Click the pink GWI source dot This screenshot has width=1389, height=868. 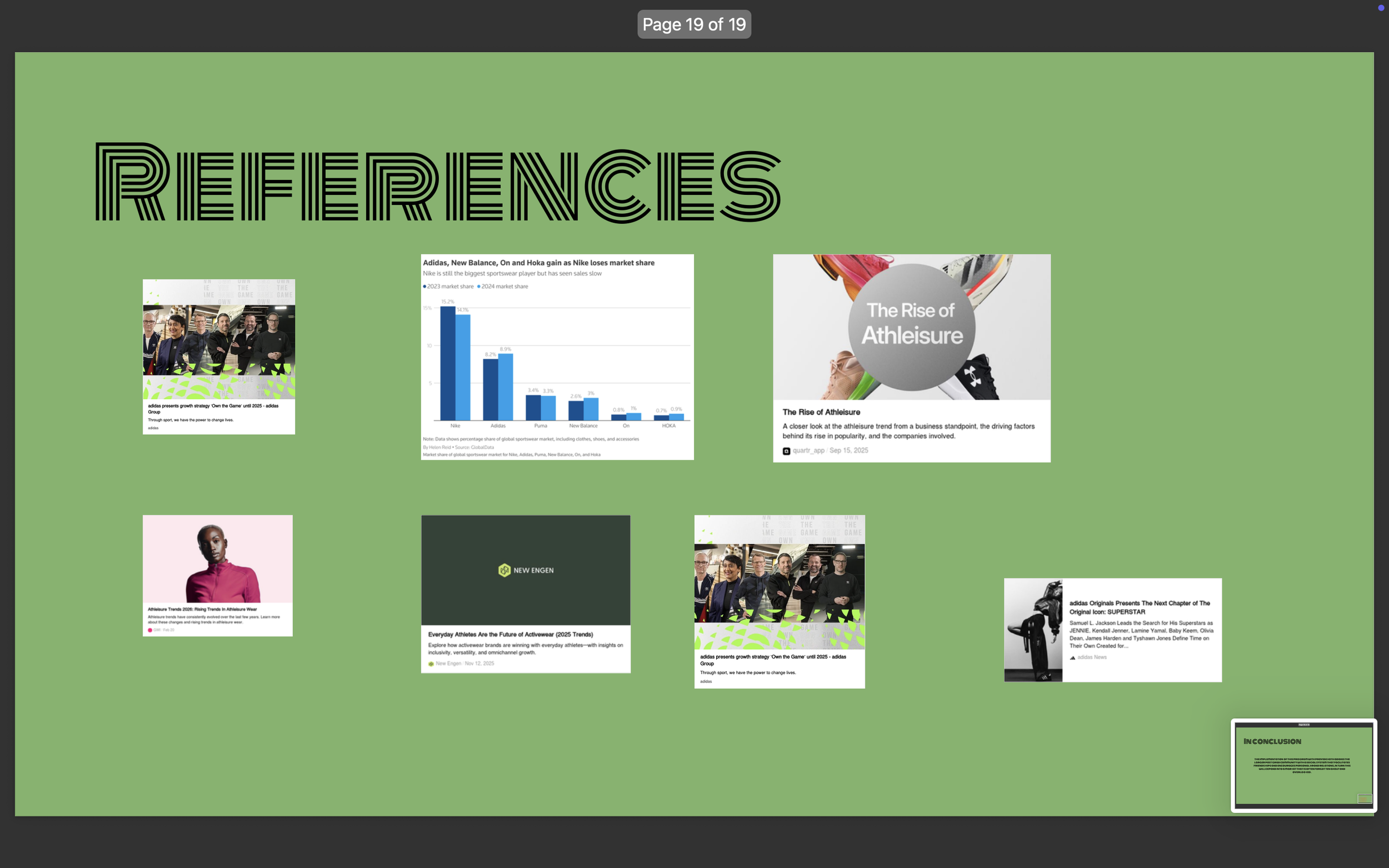pos(151,630)
